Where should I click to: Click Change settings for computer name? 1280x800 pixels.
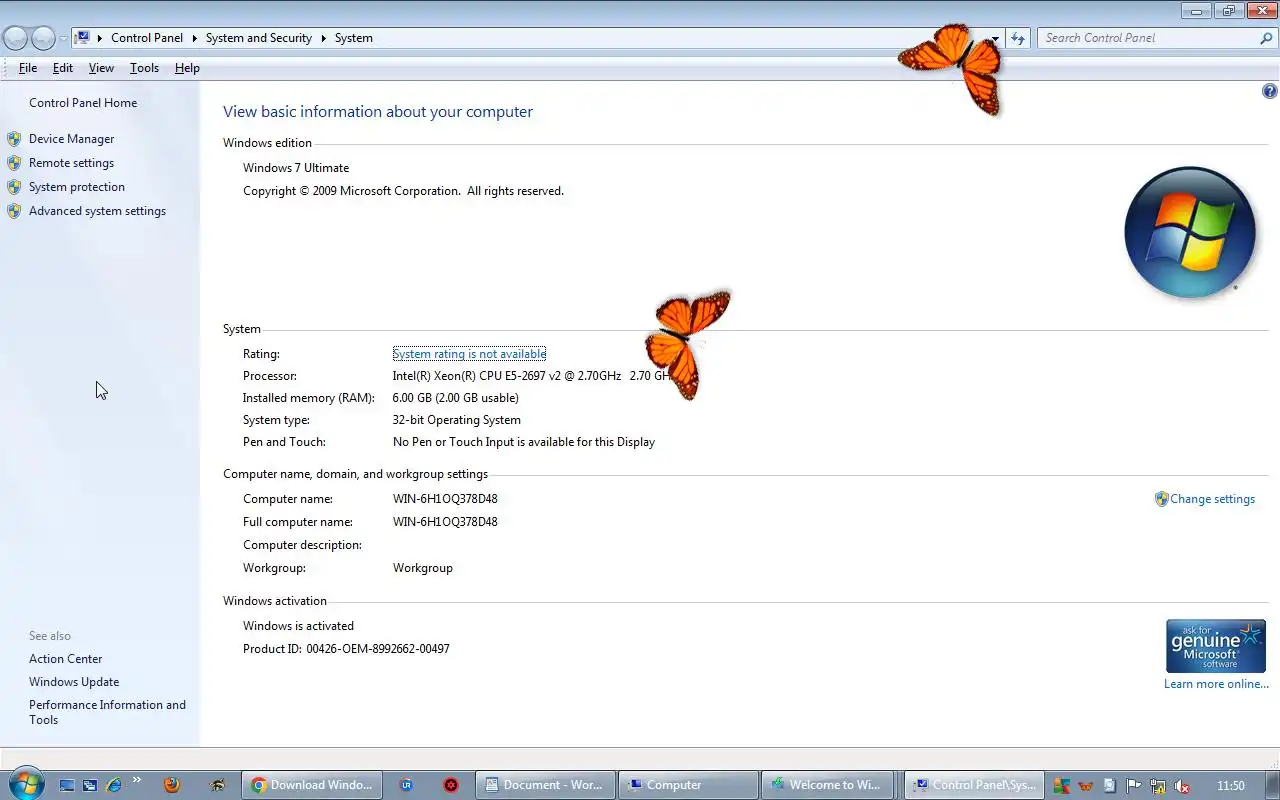[1212, 499]
